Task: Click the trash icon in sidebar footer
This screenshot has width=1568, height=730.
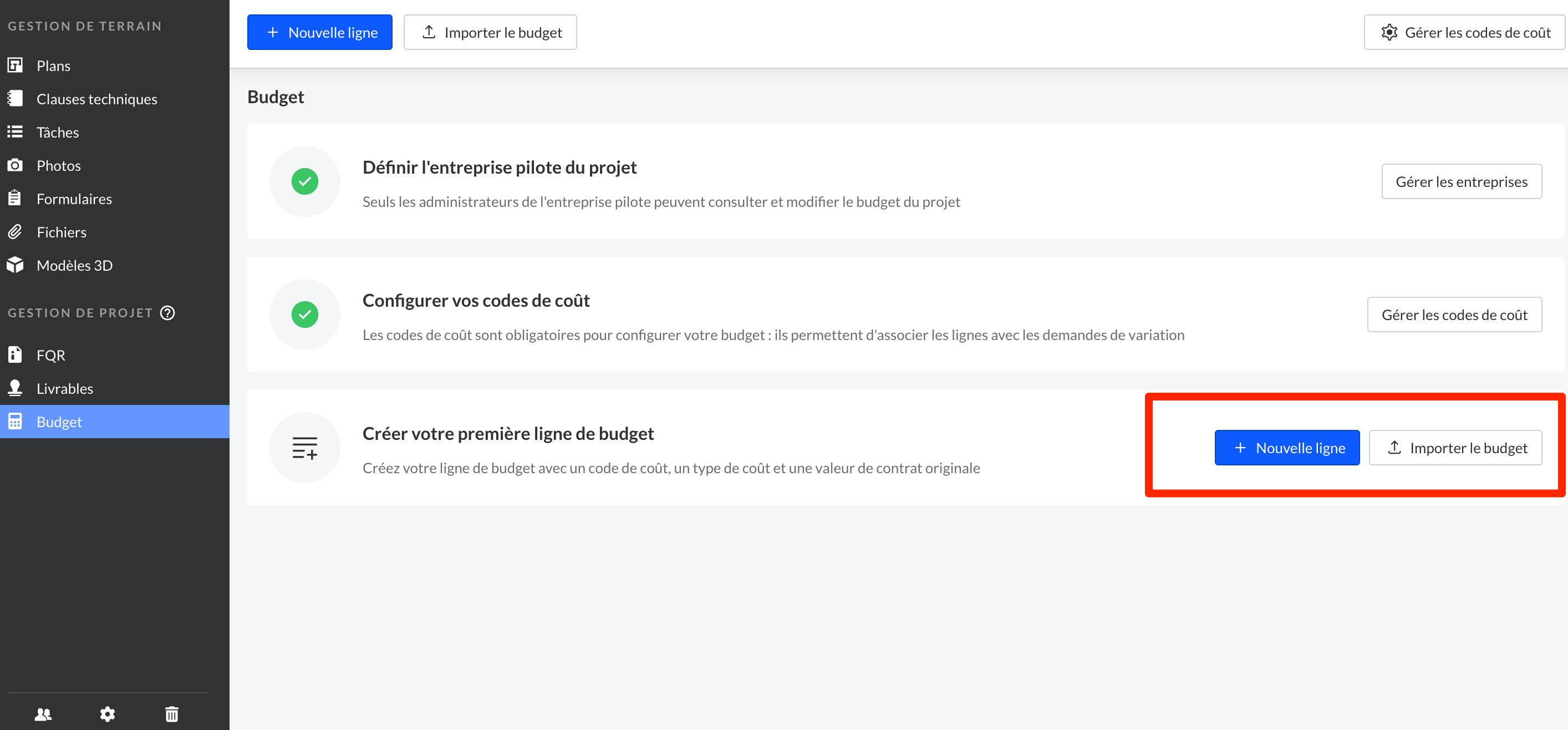Action: [x=172, y=713]
